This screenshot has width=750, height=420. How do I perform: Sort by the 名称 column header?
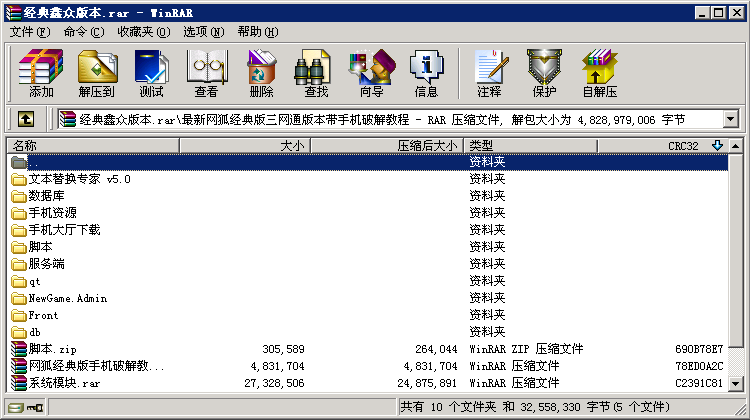[90, 146]
